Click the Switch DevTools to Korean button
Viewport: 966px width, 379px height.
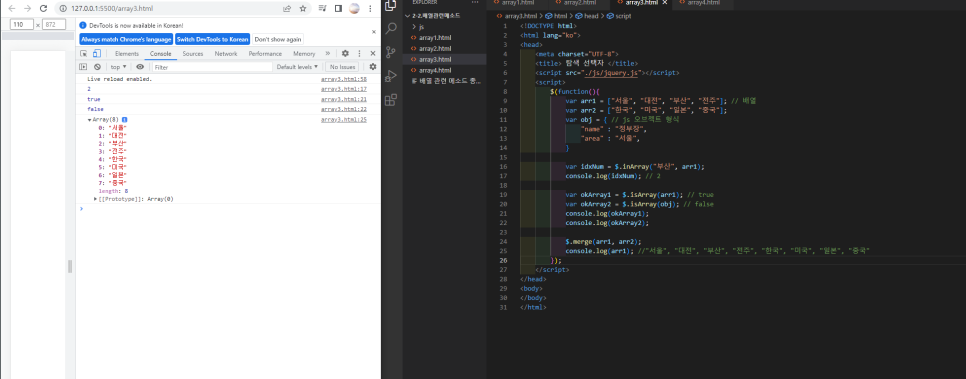point(213,39)
